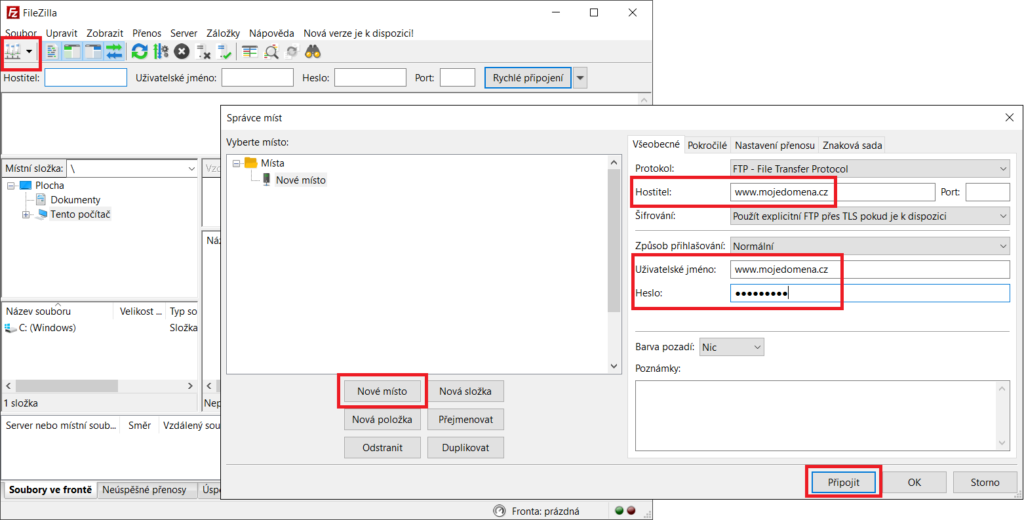1024x520 pixels.
Task: Open the Šifrování dropdown
Action: (x=870, y=216)
